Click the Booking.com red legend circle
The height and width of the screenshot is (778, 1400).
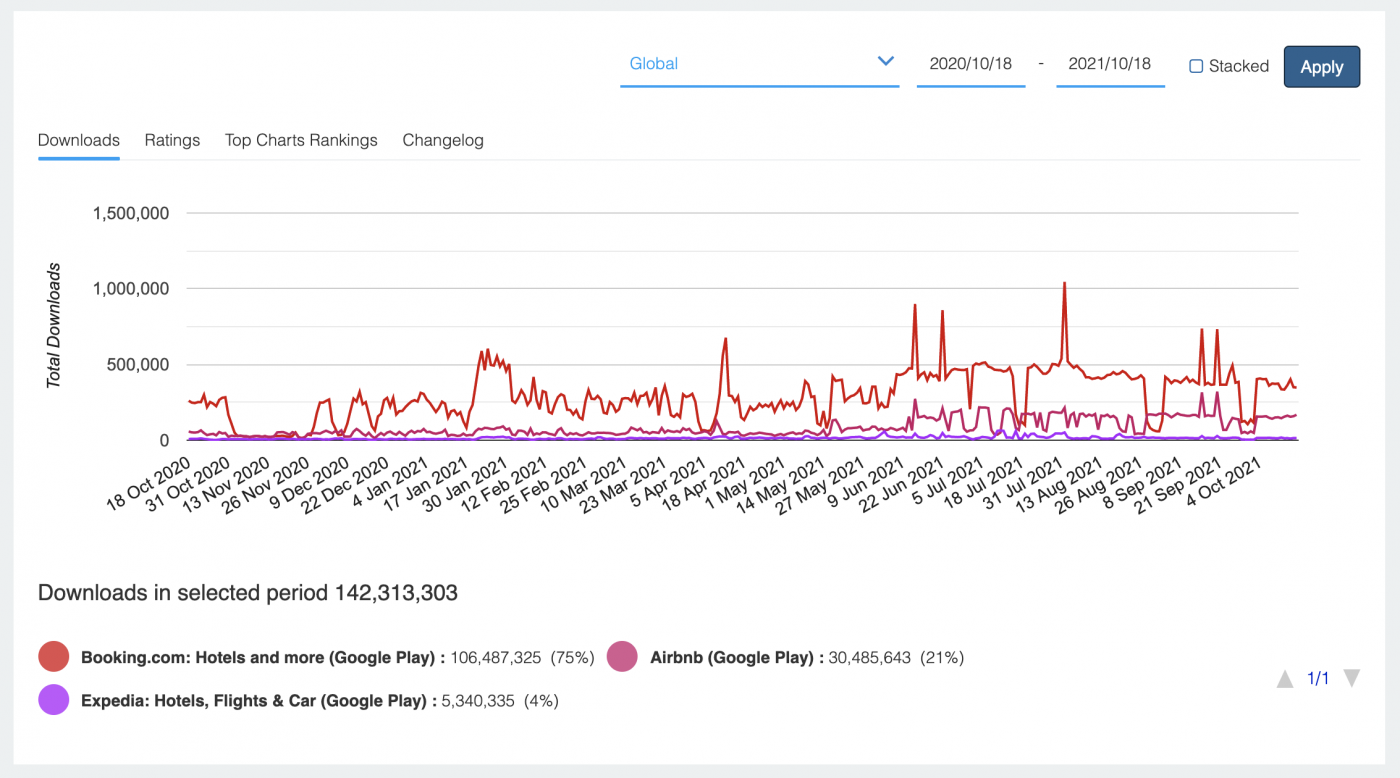pyautogui.click(x=53, y=657)
